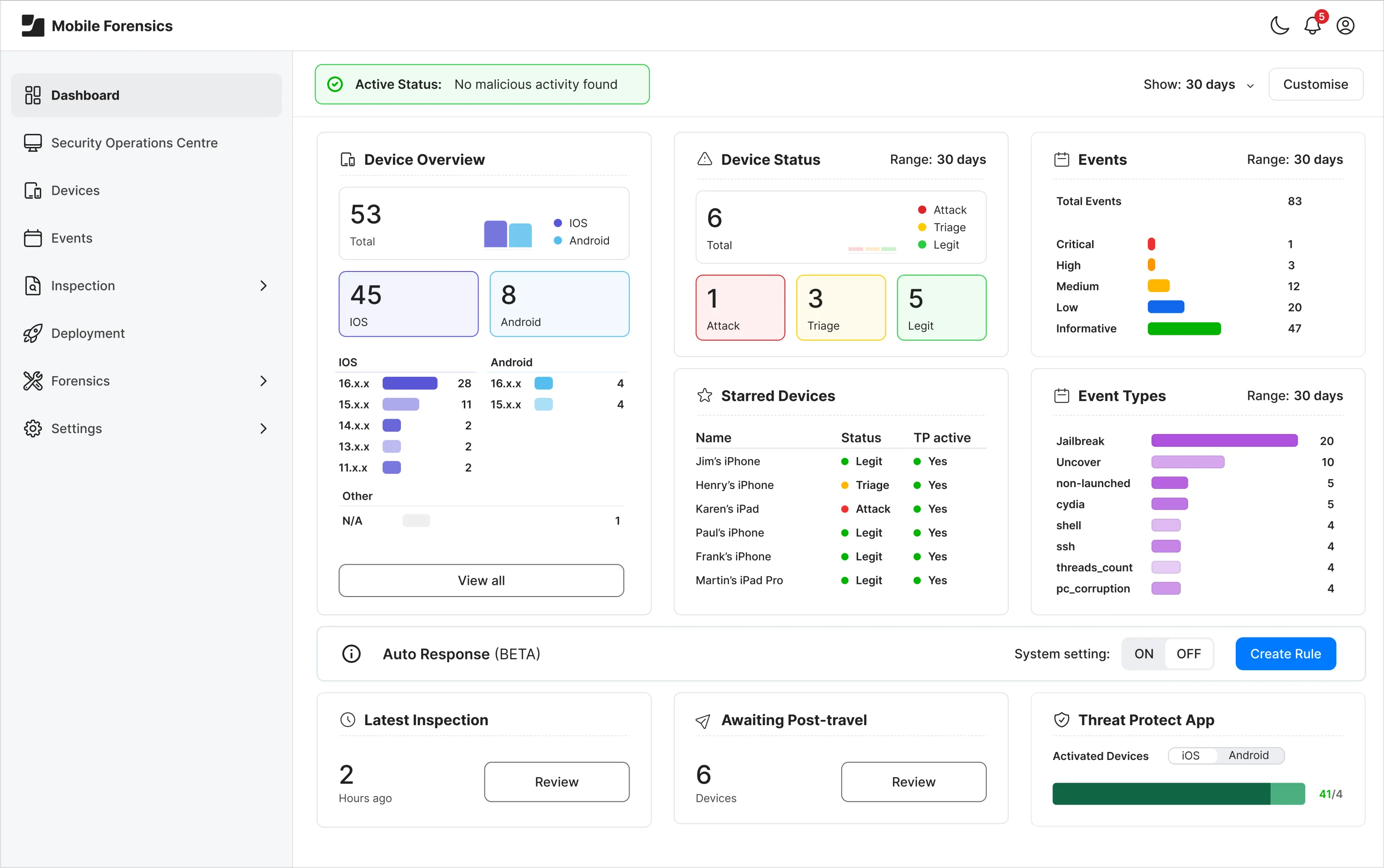Open the notification bell with 5 alerts

[1312, 26]
